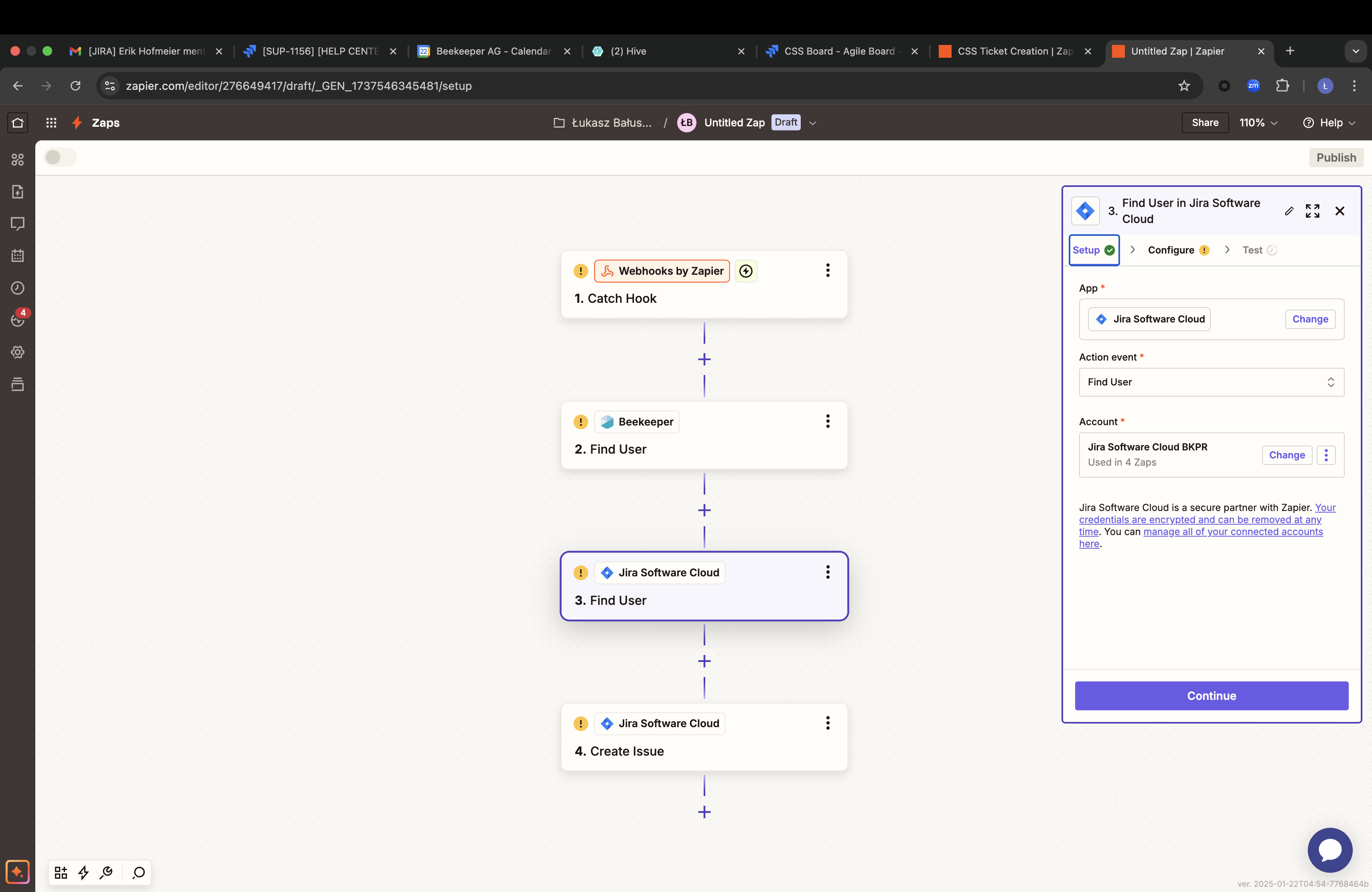This screenshot has height=892, width=1372.
Task: Click the orange Zaps lightning bolt icon
Action: (x=77, y=123)
